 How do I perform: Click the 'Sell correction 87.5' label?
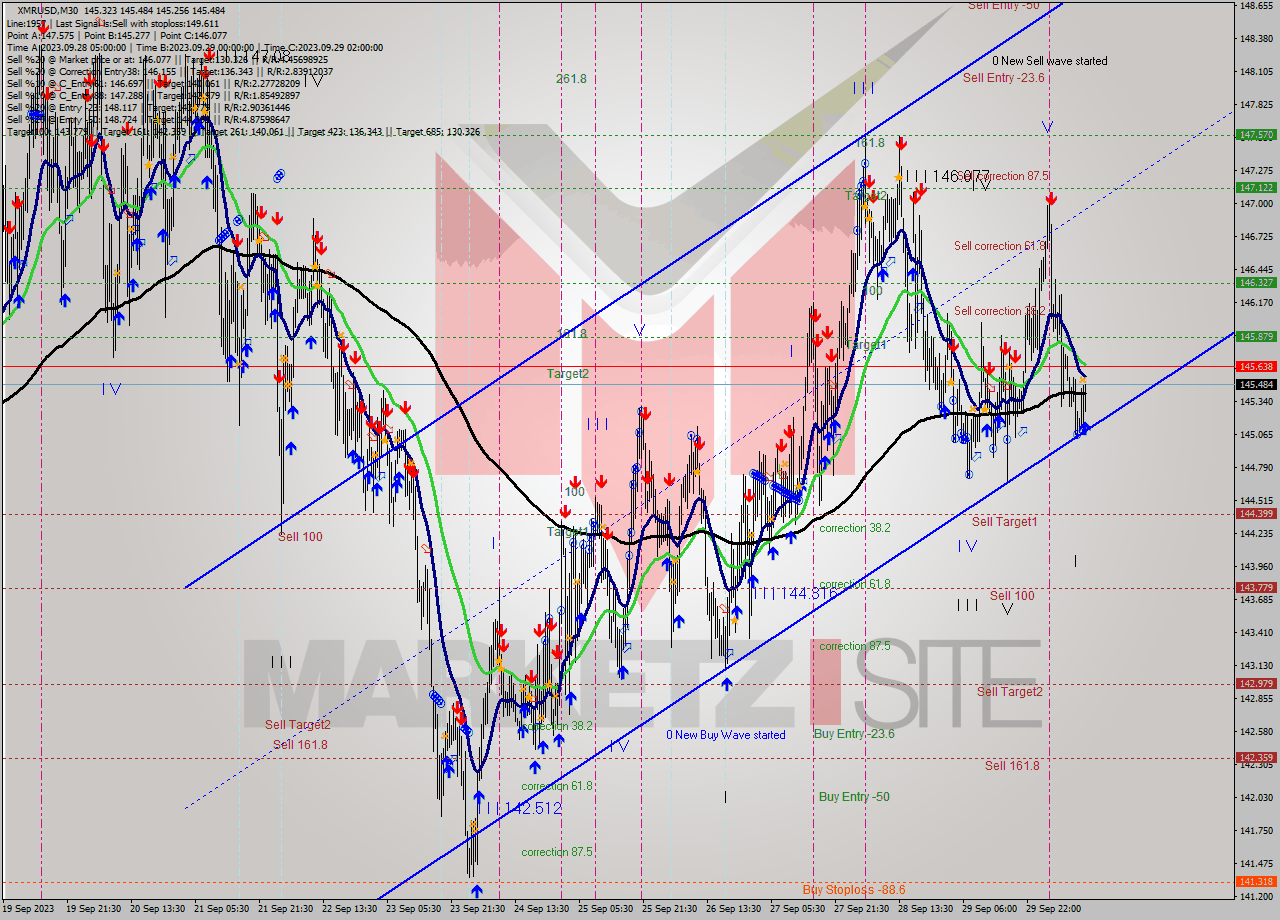1002,176
